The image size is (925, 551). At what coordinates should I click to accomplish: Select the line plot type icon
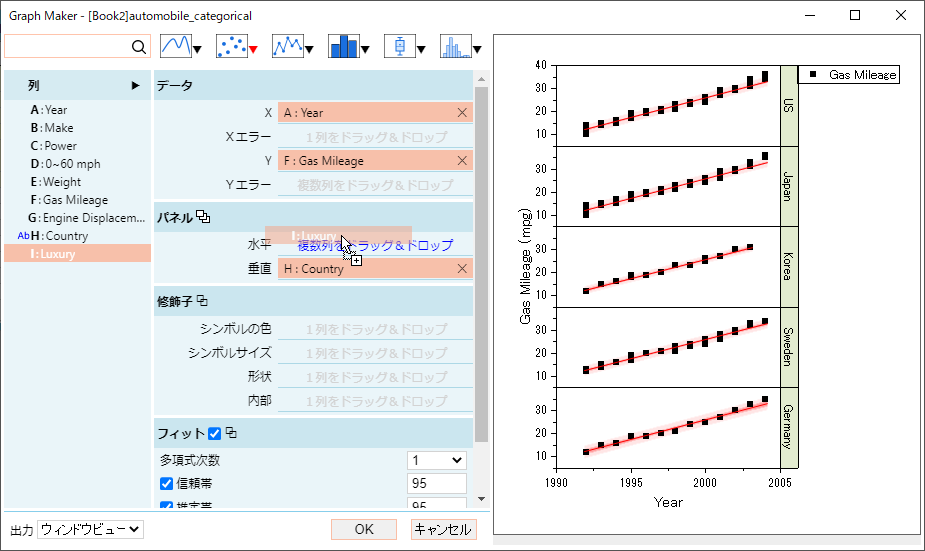tap(176, 46)
